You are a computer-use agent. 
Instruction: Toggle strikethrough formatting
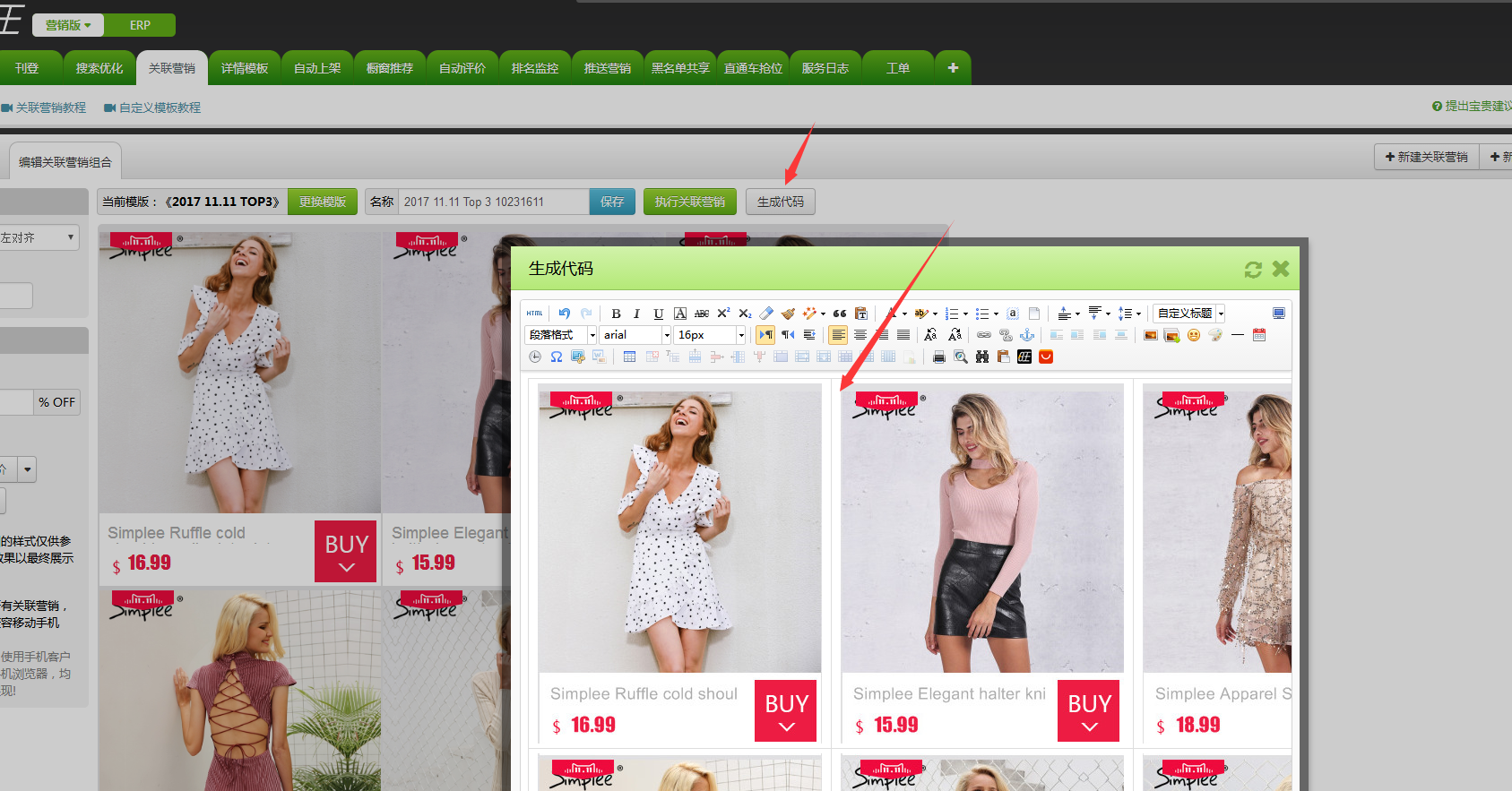702,314
